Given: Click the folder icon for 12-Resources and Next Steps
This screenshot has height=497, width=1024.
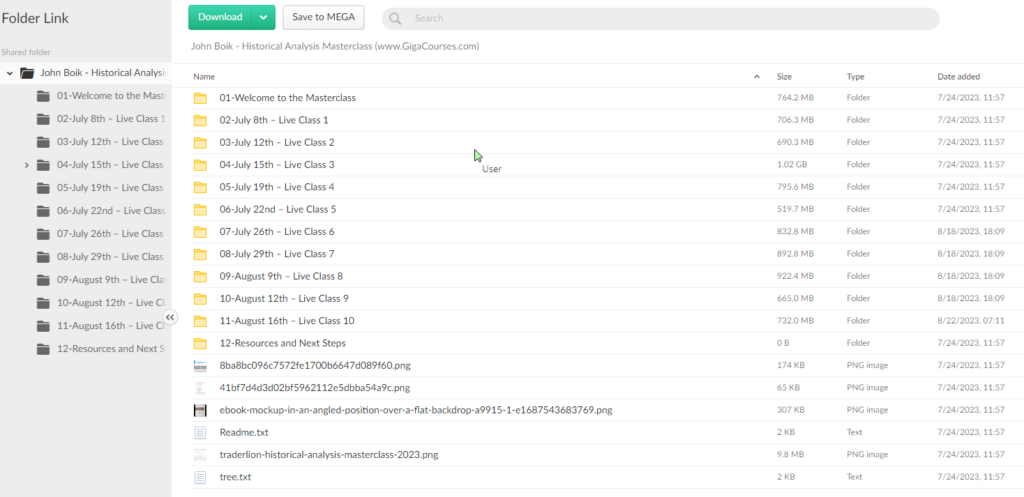Looking at the screenshot, I should pyautogui.click(x=200, y=343).
